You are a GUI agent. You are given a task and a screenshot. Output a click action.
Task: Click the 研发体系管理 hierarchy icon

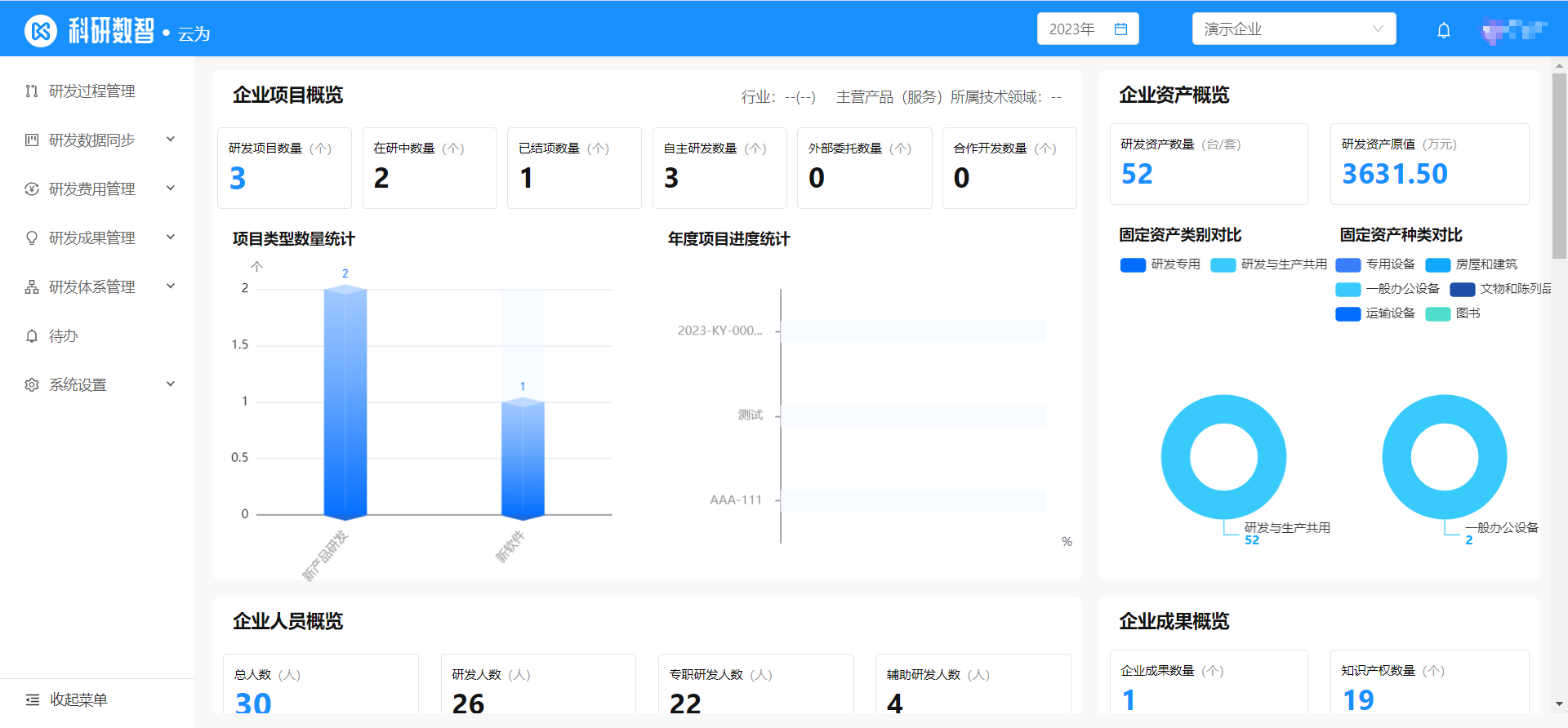32,286
